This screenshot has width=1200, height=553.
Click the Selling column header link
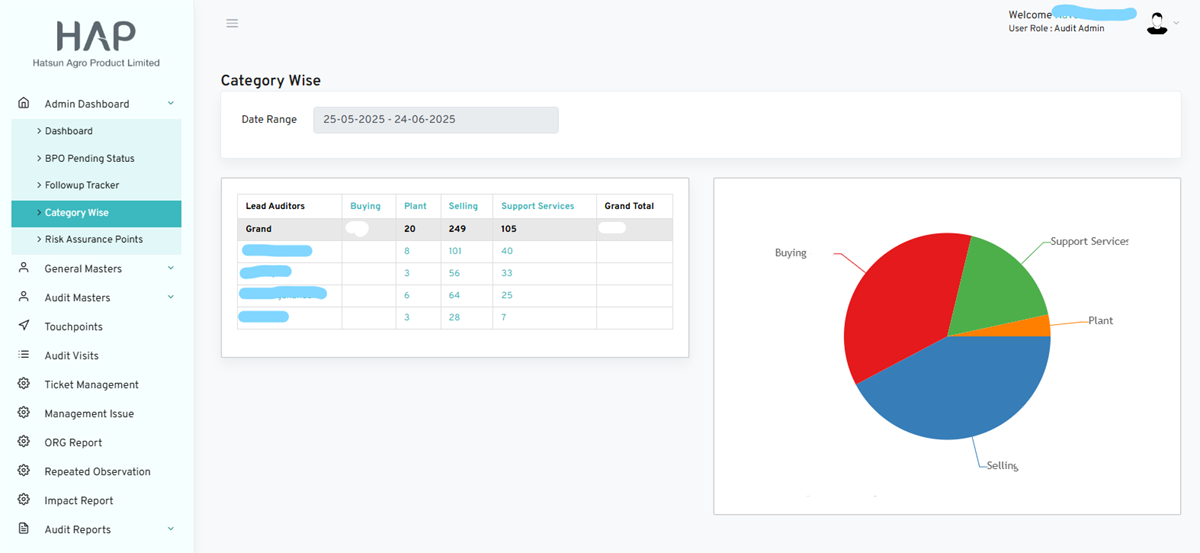(463, 206)
